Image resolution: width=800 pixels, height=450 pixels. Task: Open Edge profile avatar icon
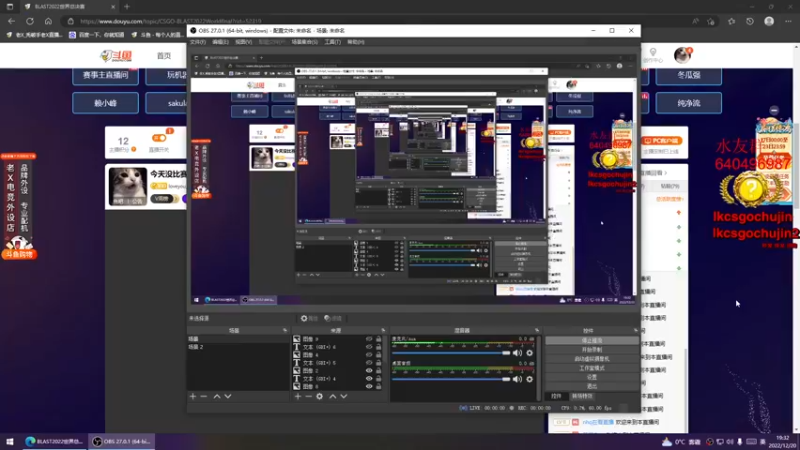click(x=769, y=21)
